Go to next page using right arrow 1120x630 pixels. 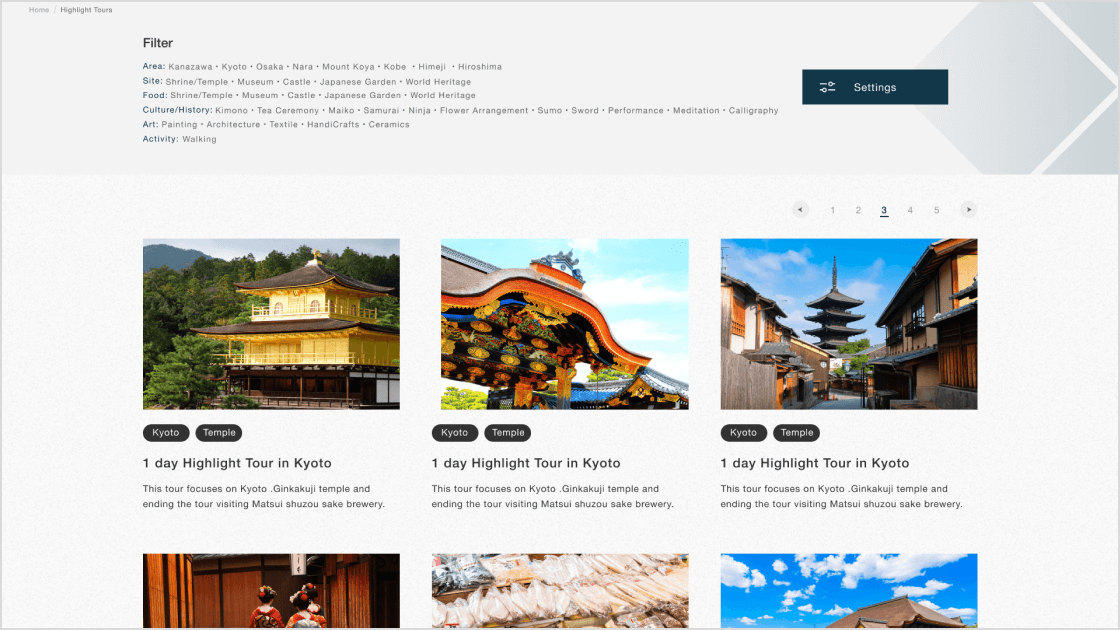click(x=969, y=209)
